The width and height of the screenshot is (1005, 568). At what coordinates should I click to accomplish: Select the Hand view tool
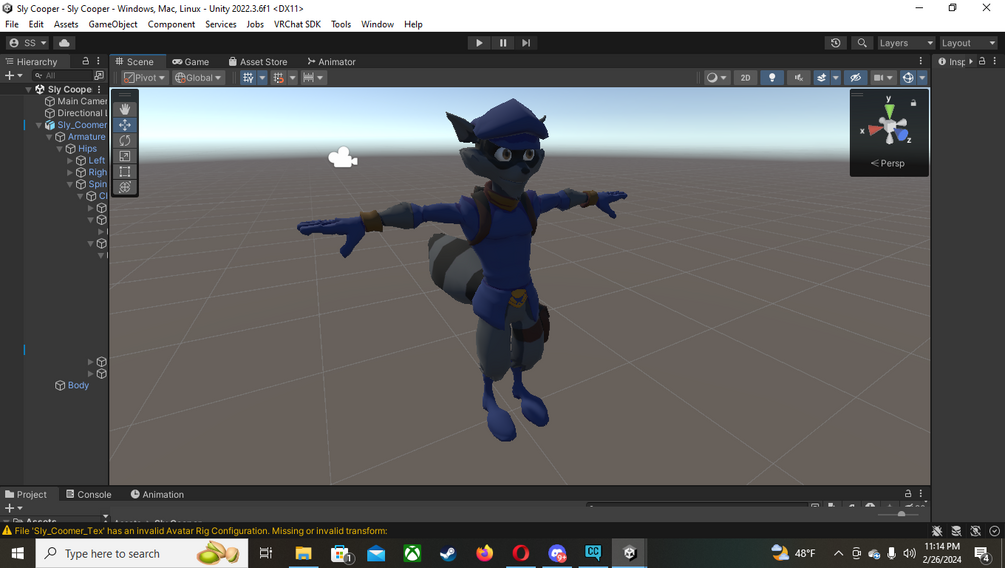125,109
